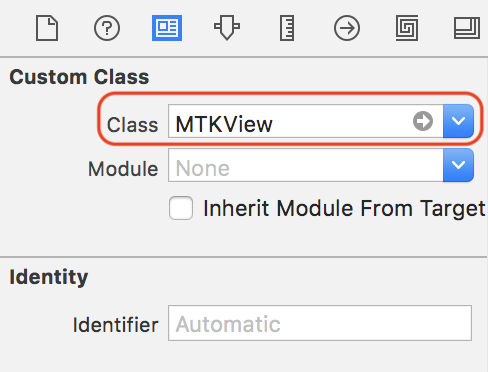Tick the Inherit Module From Target checkbox
The width and height of the screenshot is (488, 372).
click(x=181, y=208)
